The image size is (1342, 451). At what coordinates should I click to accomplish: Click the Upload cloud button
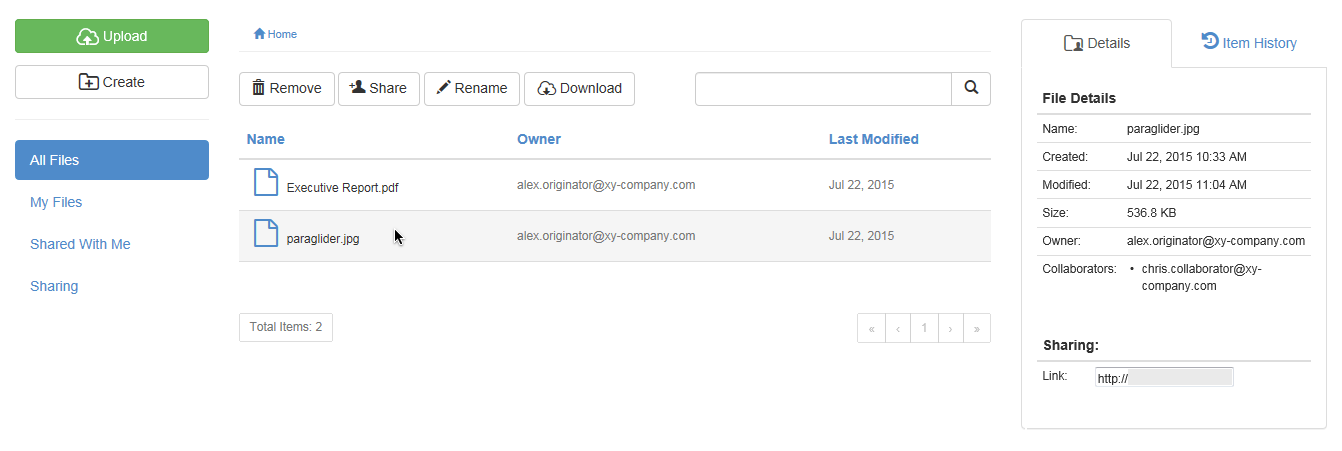click(112, 36)
